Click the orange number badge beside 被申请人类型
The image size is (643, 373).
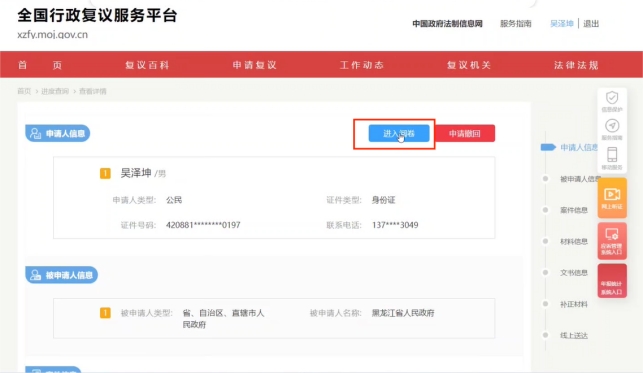pos(105,313)
